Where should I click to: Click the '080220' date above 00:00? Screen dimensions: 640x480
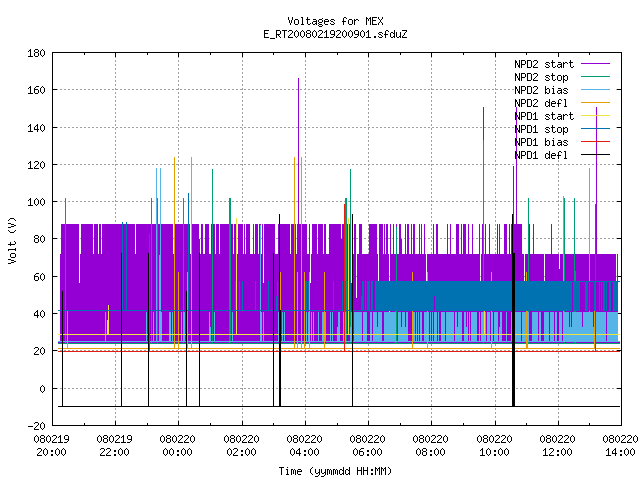178,439
